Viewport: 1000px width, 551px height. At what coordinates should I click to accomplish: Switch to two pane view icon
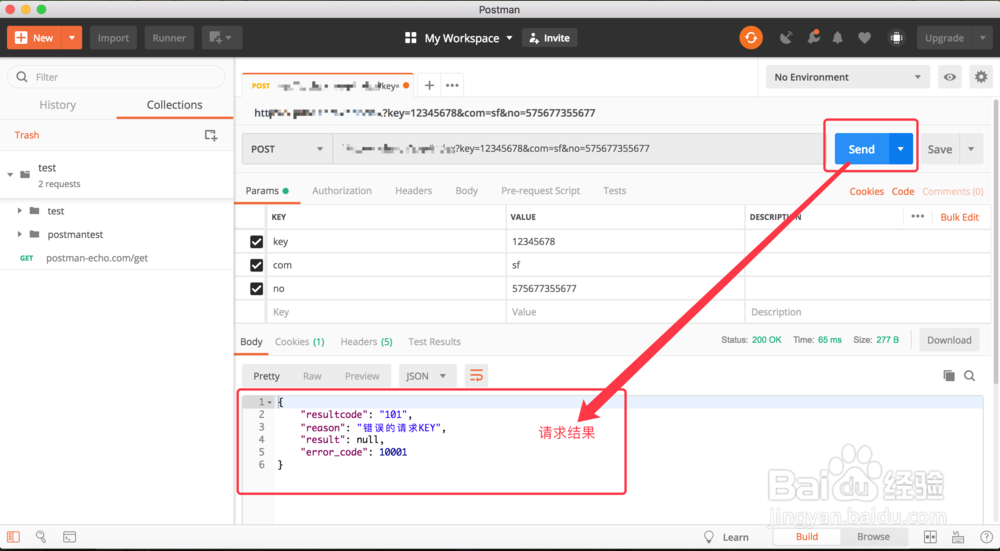930,536
